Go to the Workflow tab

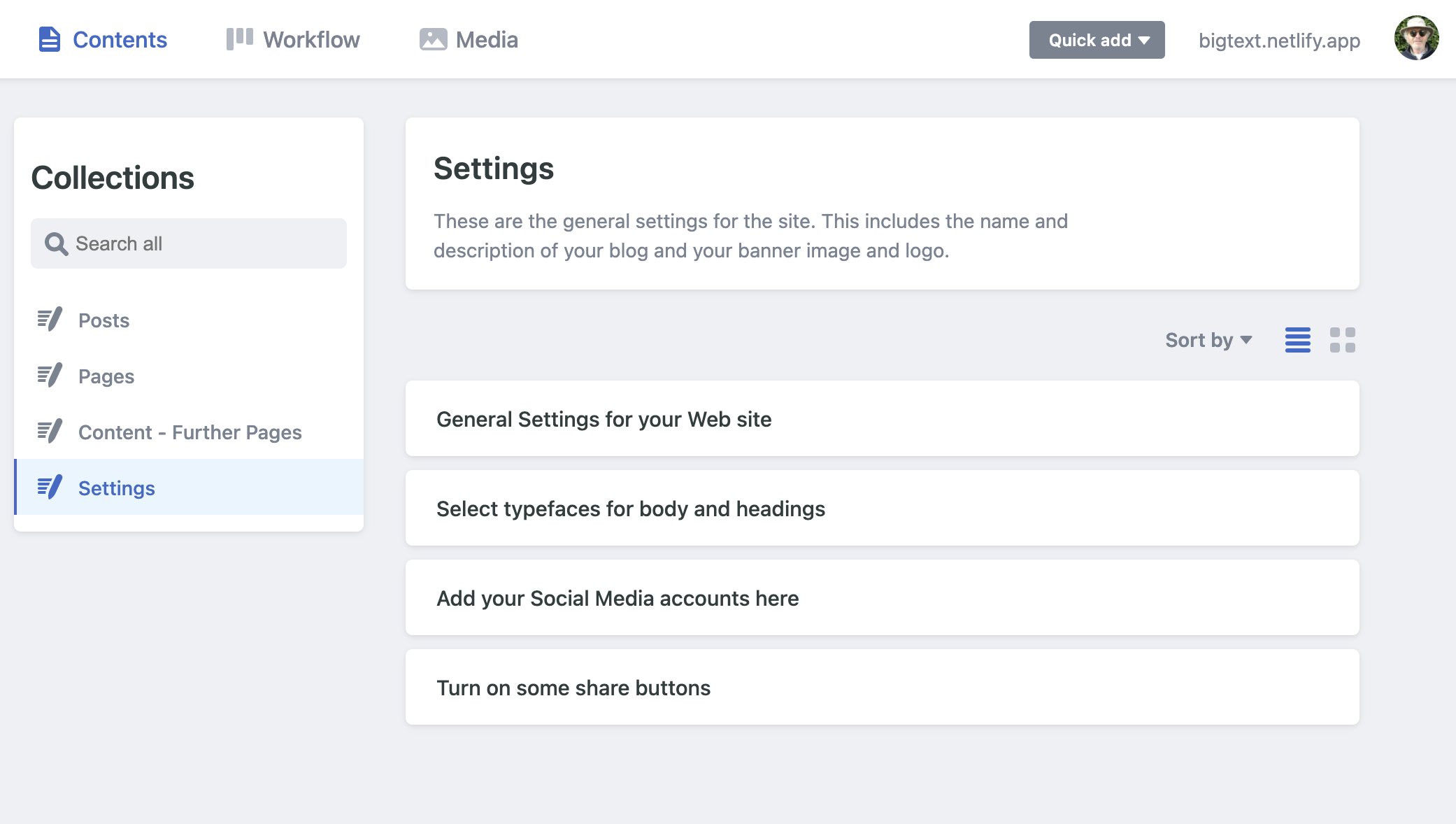click(293, 39)
